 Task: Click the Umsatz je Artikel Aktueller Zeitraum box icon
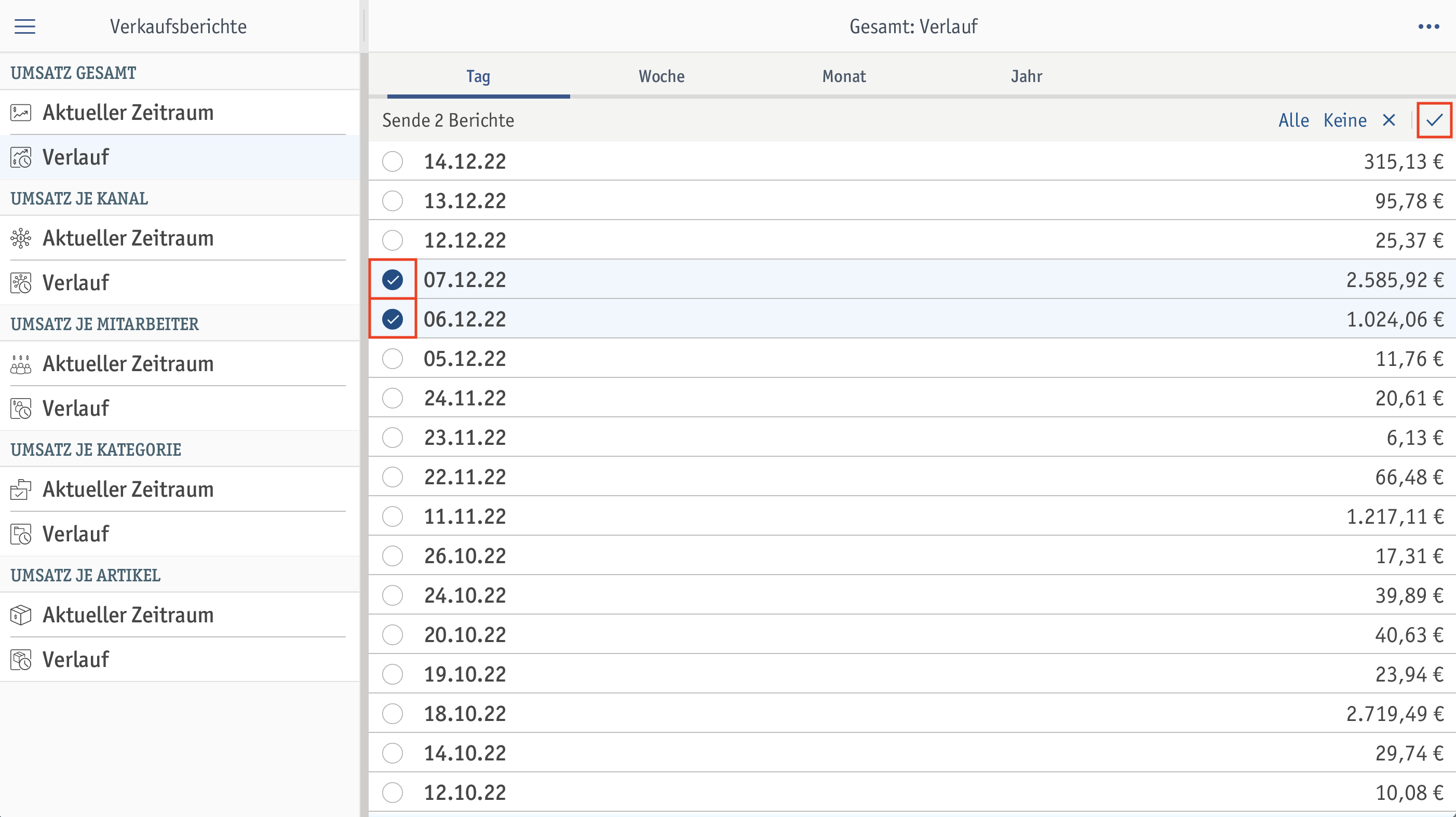(x=21, y=615)
